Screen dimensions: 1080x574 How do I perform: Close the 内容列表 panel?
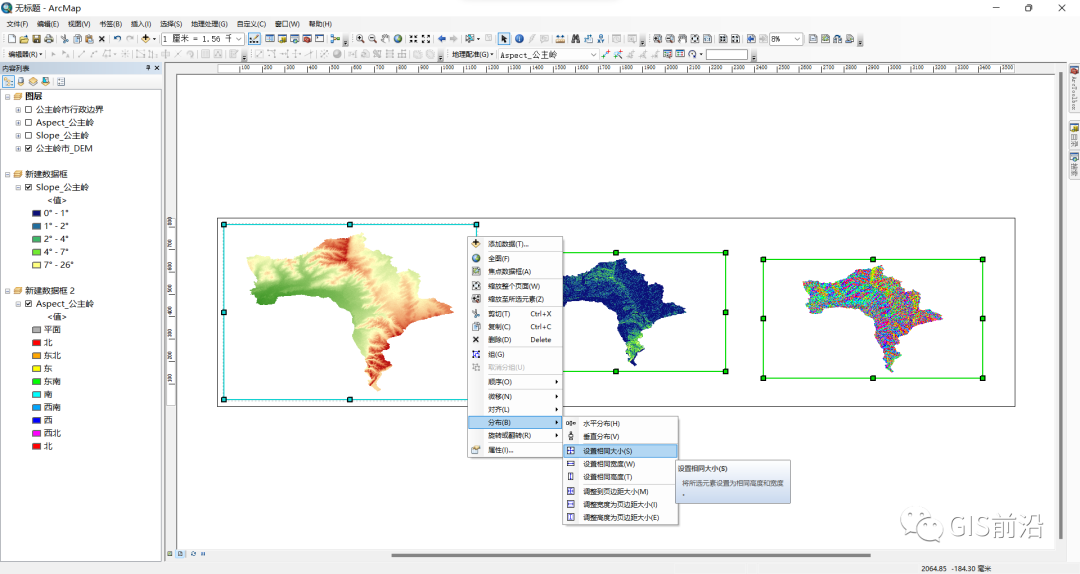pyautogui.click(x=157, y=68)
